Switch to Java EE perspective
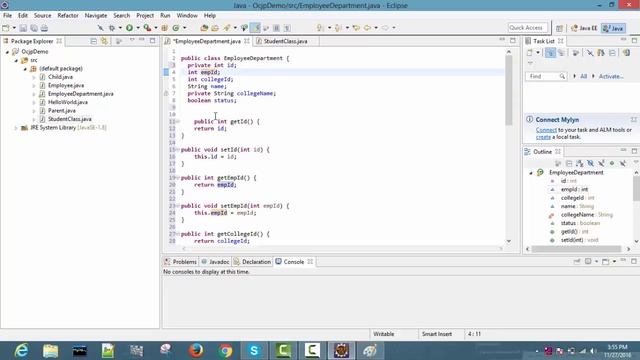 click(x=584, y=28)
